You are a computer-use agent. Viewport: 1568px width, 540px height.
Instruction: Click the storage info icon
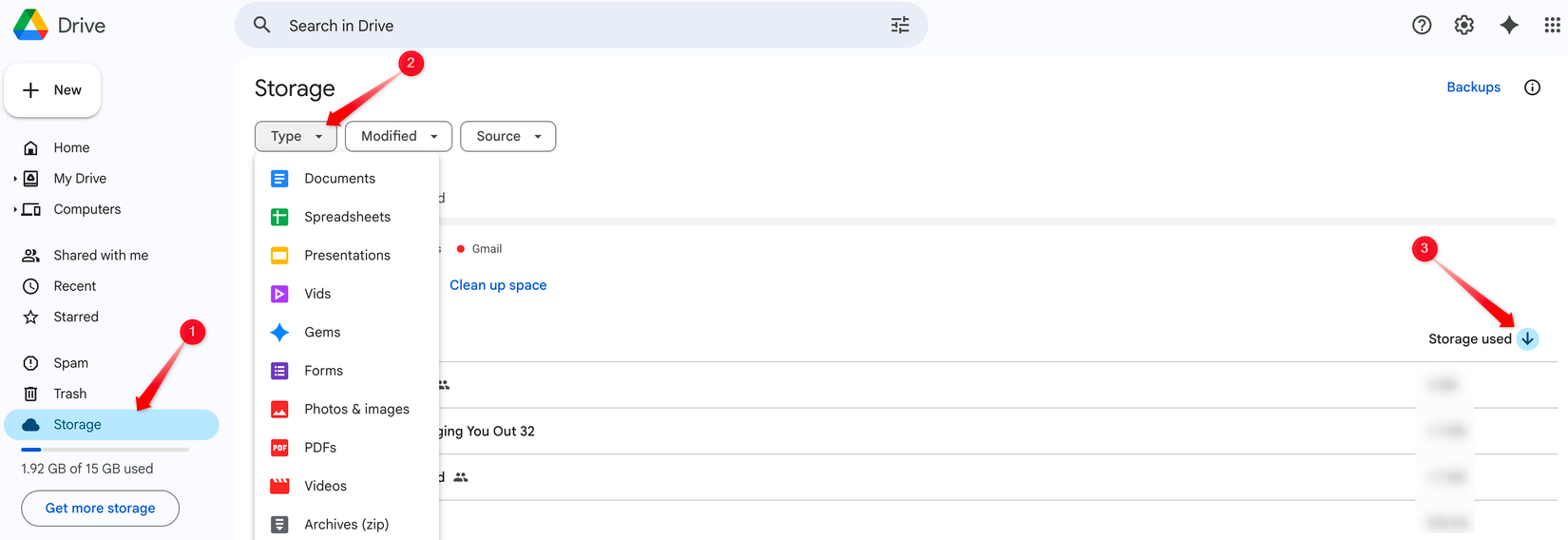point(1532,87)
